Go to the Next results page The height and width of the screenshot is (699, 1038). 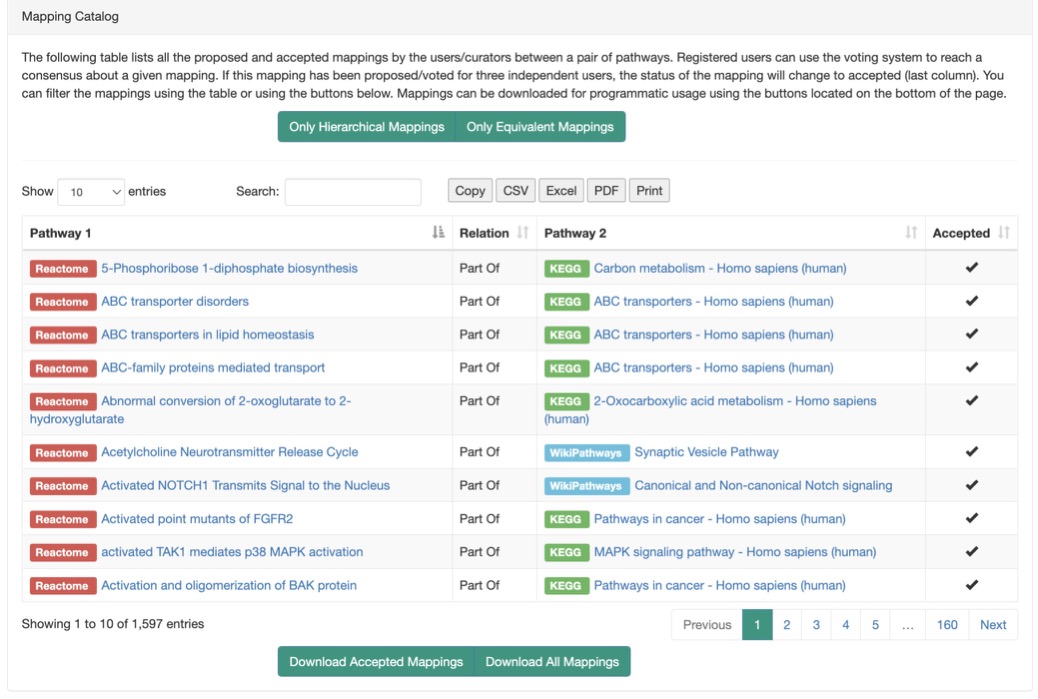pos(993,625)
